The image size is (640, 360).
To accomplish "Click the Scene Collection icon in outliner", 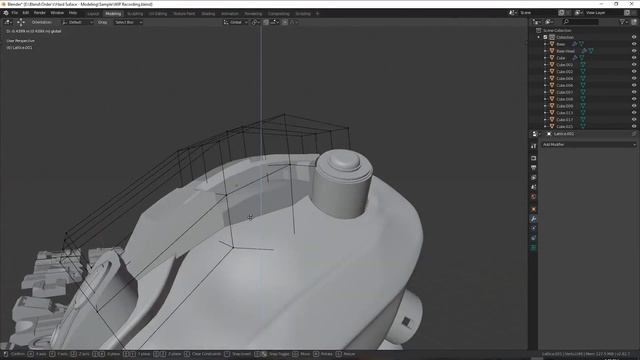I will (x=538, y=31).
